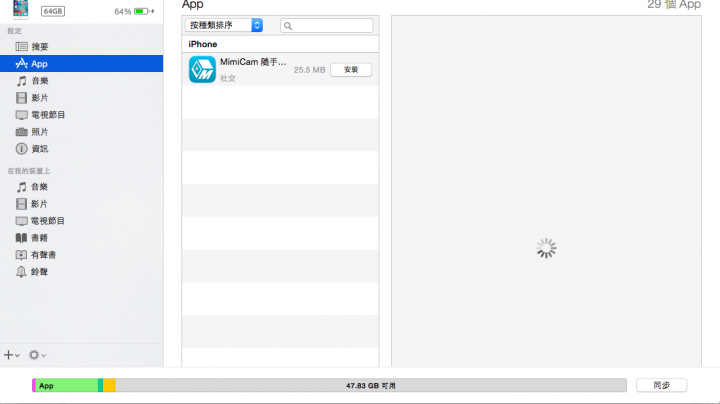Viewport: 720px width, 404px height.
Task: Click the 社交 category label
Action: pos(228,79)
